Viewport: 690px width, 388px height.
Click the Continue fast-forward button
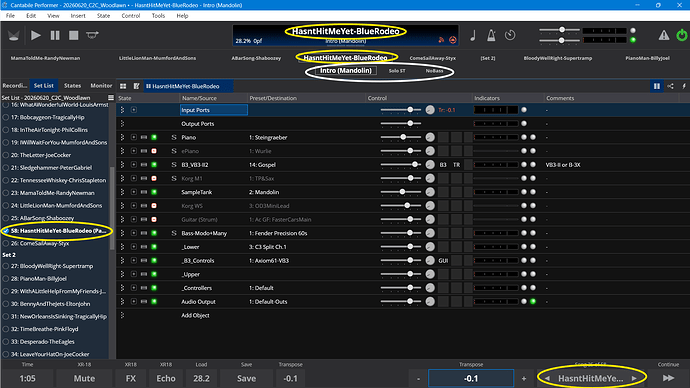click(x=668, y=378)
